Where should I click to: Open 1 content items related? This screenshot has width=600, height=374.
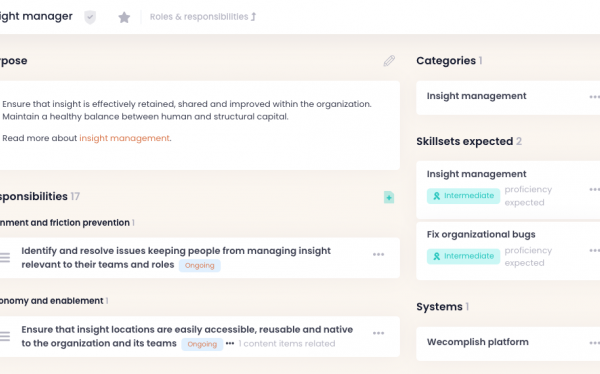coord(287,344)
